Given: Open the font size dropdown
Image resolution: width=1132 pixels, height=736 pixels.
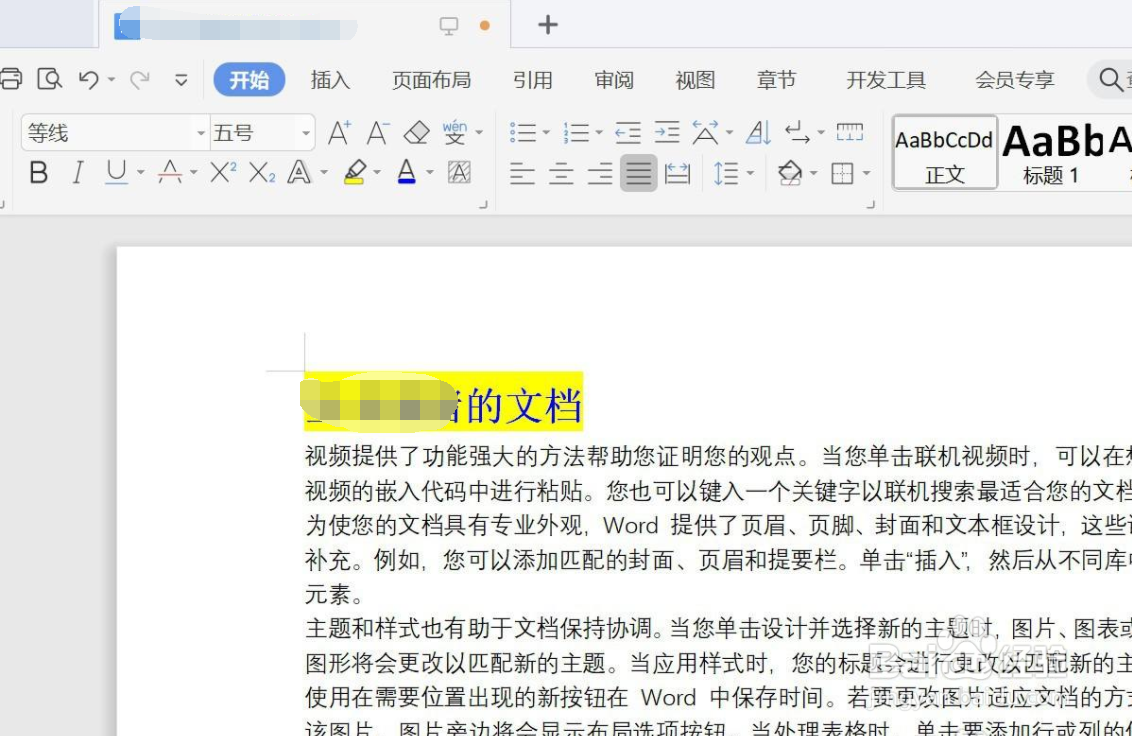Looking at the screenshot, I should pyautogui.click(x=304, y=131).
